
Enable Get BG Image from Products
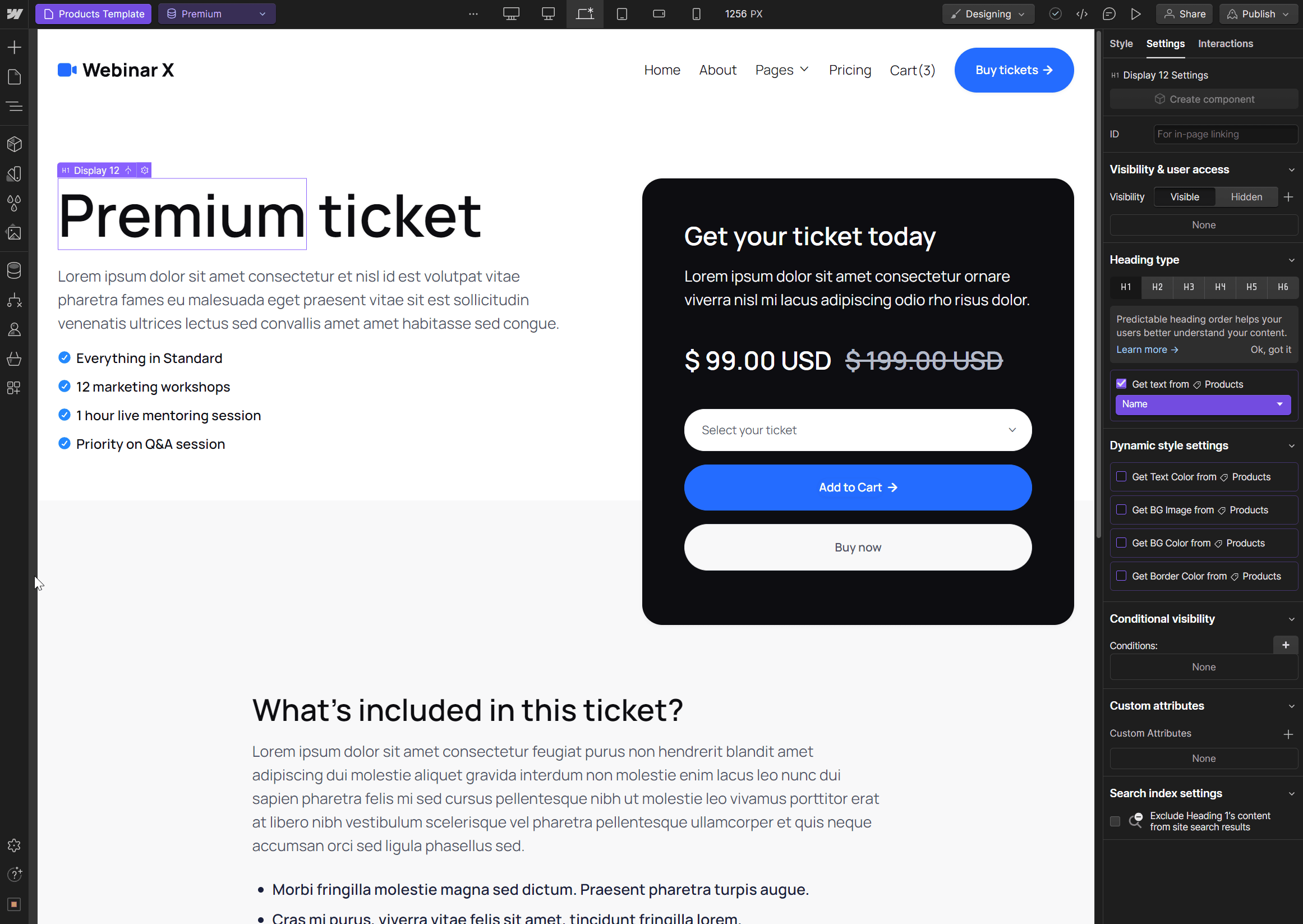click(1122, 510)
